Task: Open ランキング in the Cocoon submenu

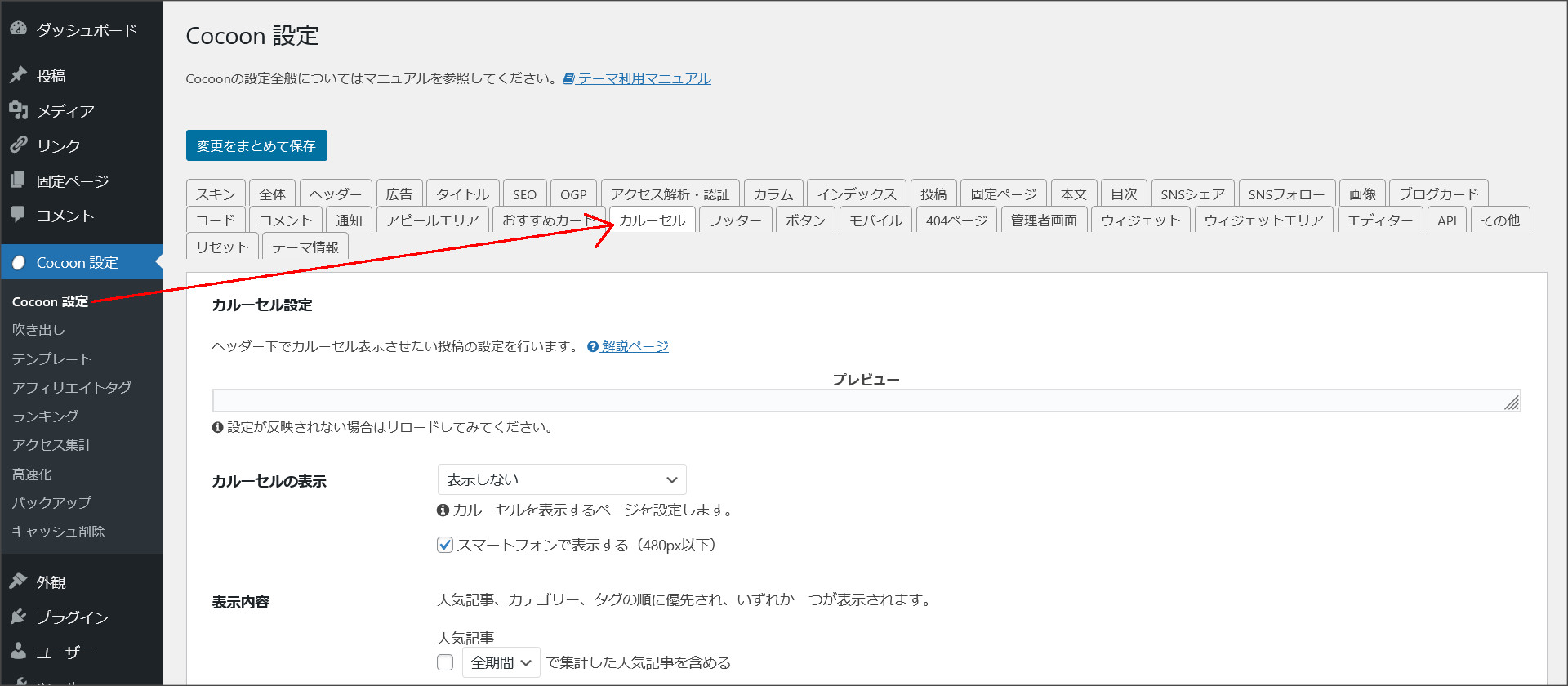Action: pos(45,416)
